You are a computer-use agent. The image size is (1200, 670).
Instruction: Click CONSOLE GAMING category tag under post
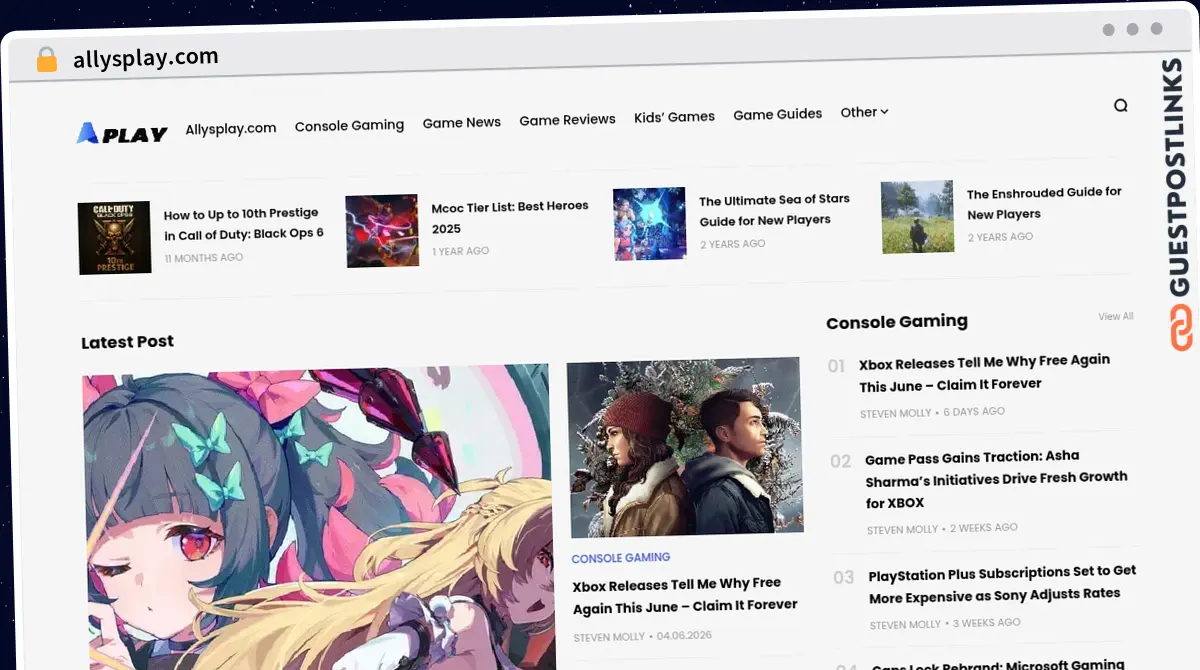[x=621, y=558]
